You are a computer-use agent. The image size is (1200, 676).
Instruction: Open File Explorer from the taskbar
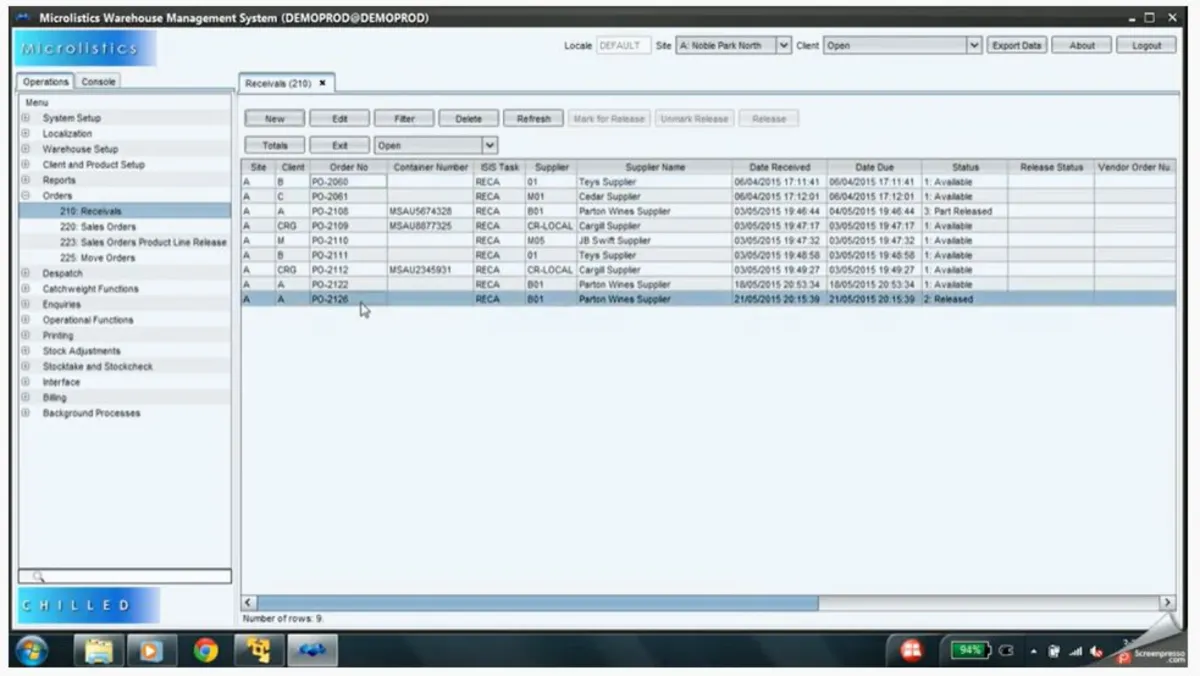click(x=99, y=651)
